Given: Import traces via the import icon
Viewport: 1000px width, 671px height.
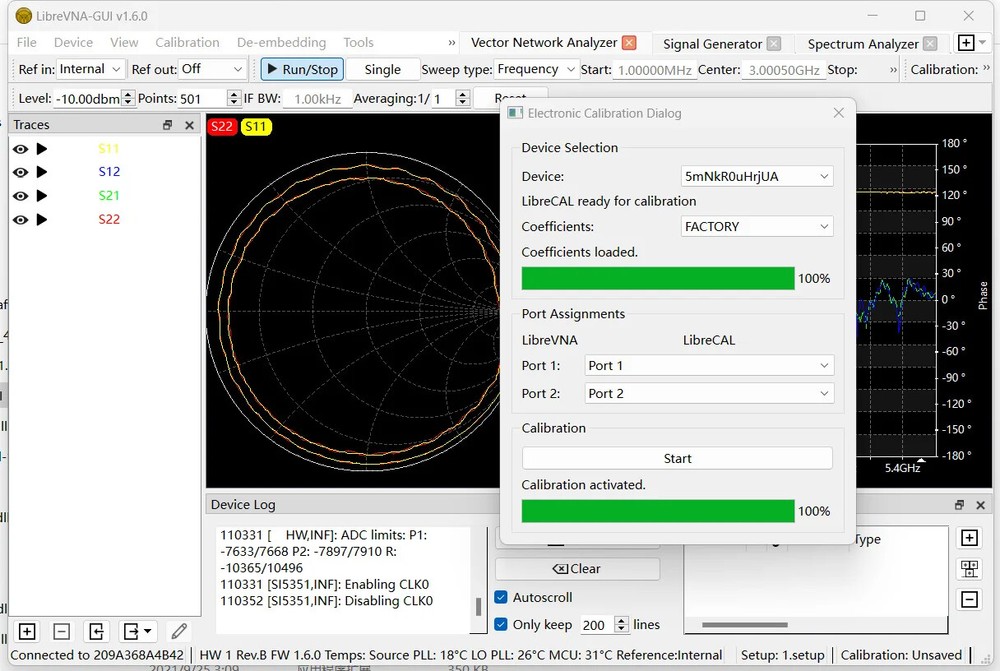Looking at the screenshot, I should 96,631.
